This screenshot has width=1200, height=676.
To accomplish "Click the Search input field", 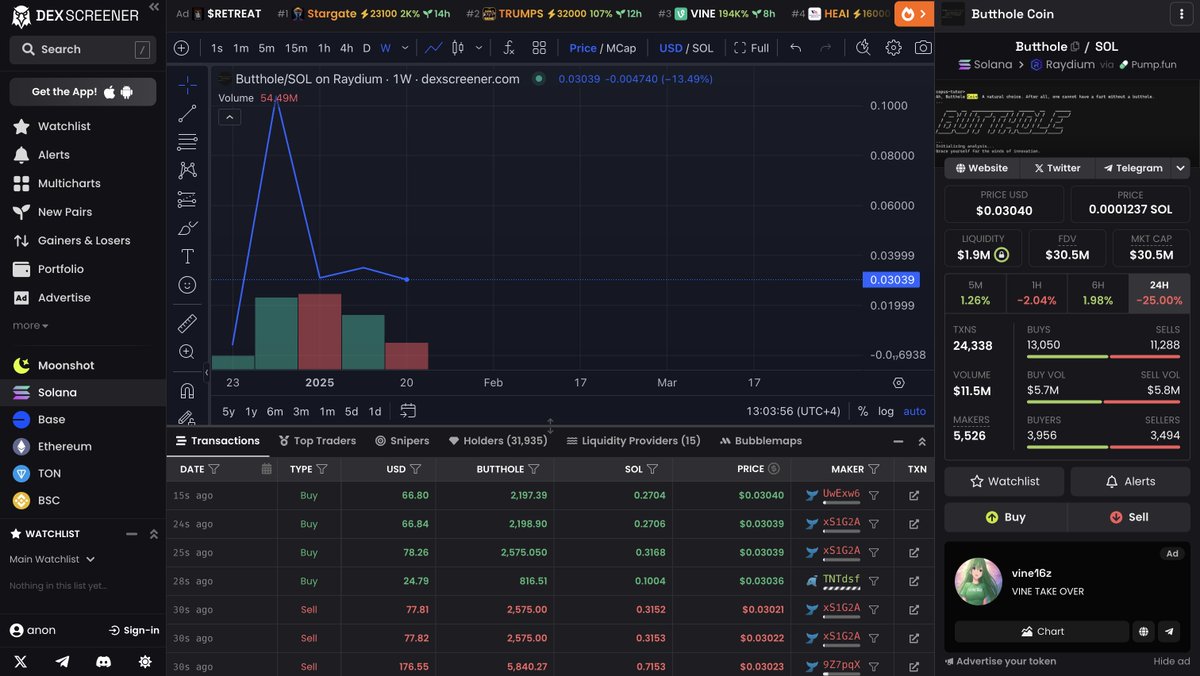I will (83, 49).
